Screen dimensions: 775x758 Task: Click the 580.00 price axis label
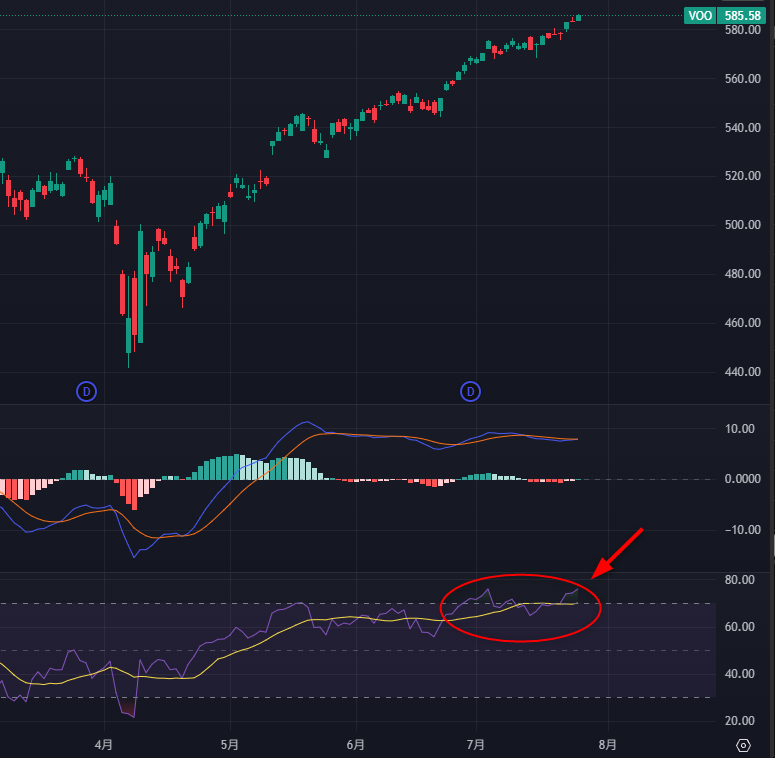click(742, 30)
